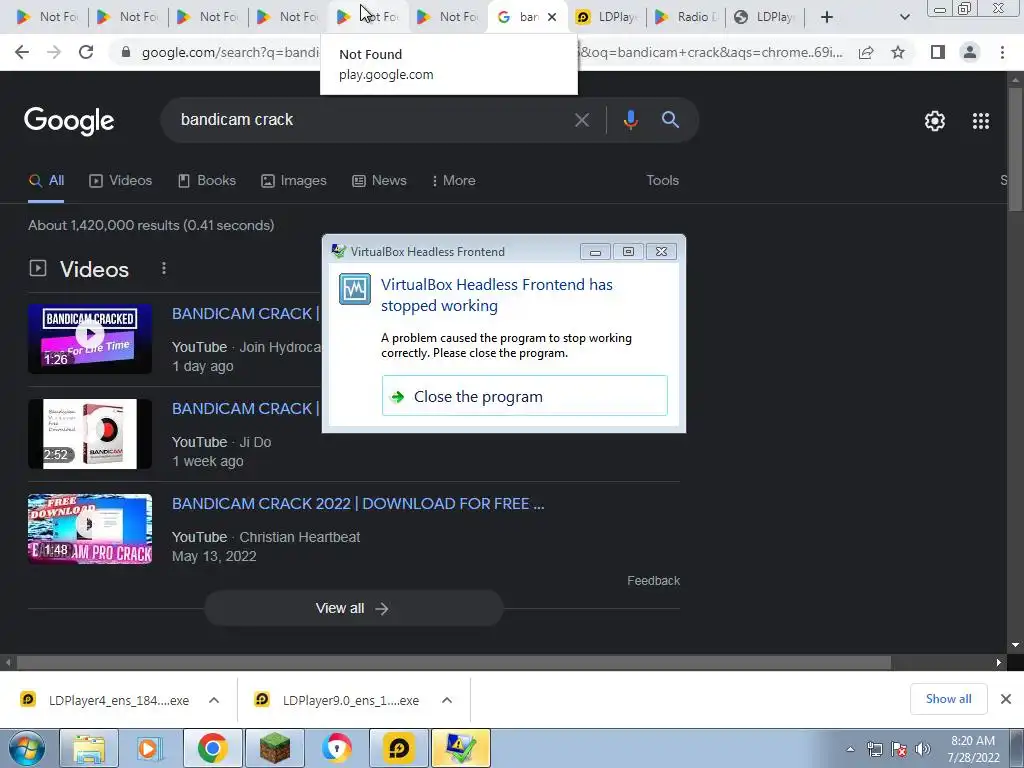Show hidden system tray icons
The image size is (1024, 768).
[x=850, y=749]
